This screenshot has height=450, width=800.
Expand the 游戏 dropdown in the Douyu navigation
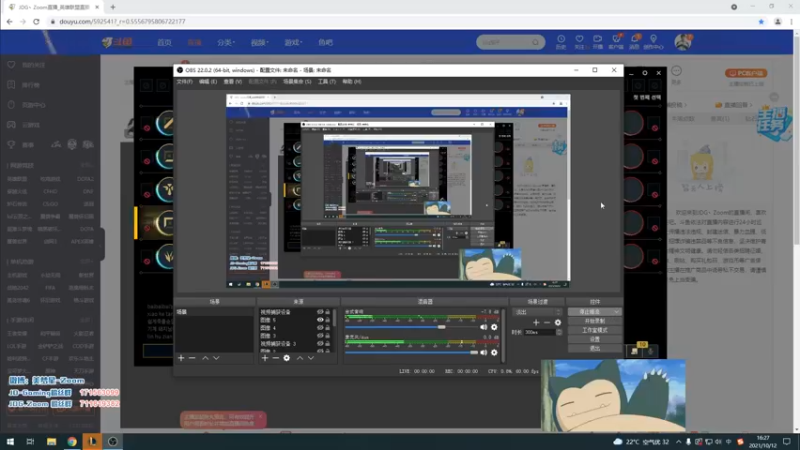293,42
